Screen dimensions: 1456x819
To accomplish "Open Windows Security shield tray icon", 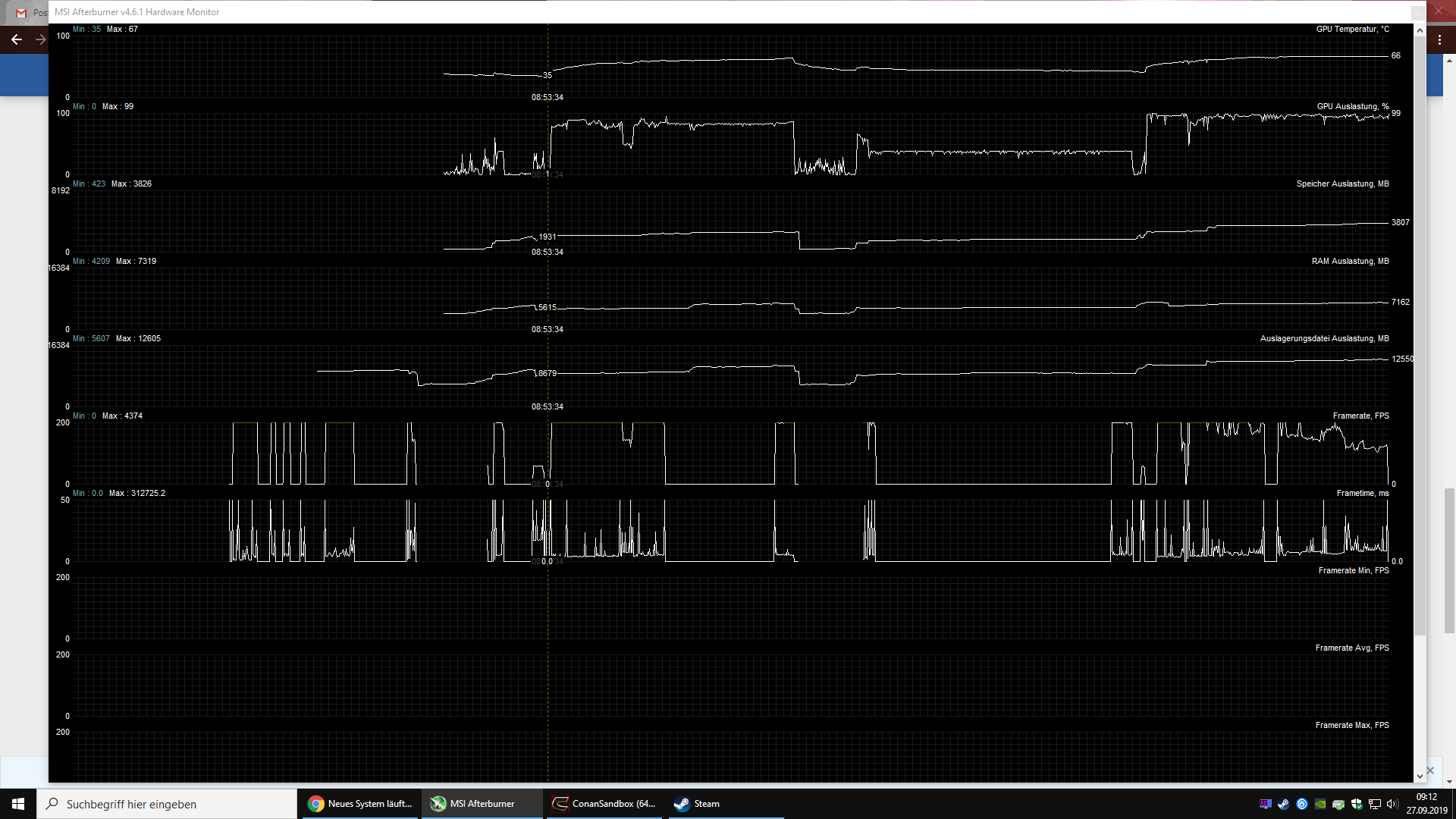I will (x=1357, y=804).
